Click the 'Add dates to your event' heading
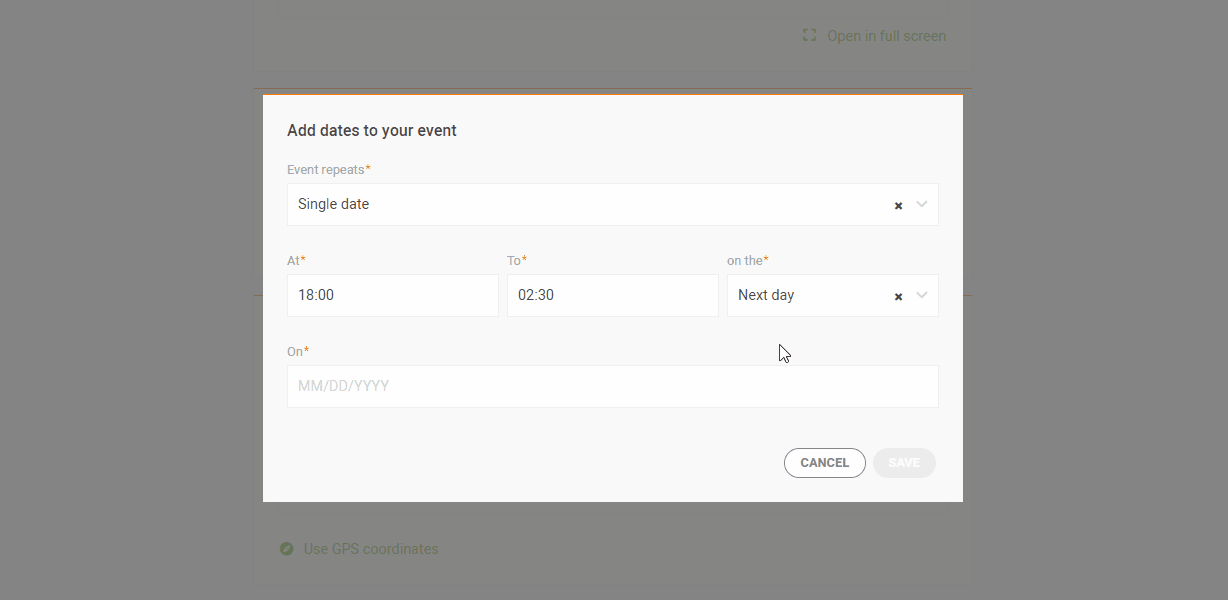The width and height of the screenshot is (1228, 600). coord(372,130)
